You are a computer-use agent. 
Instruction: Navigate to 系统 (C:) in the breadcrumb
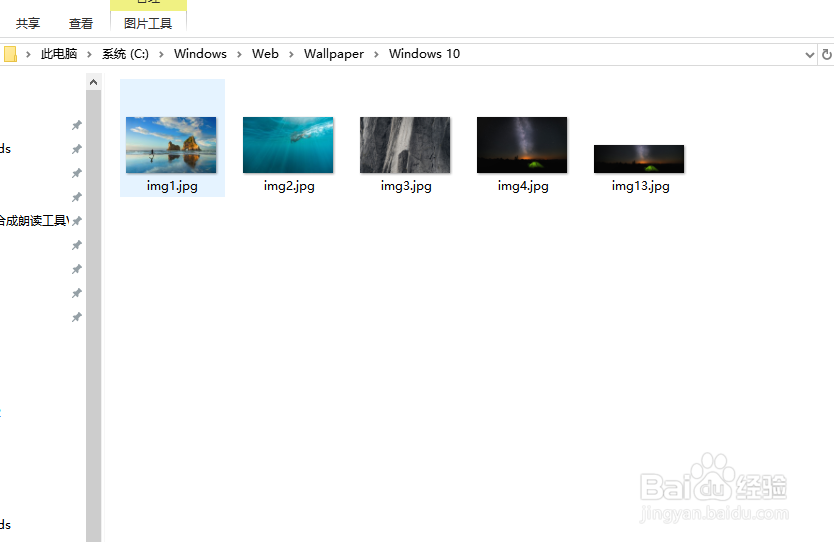click(126, 54)
